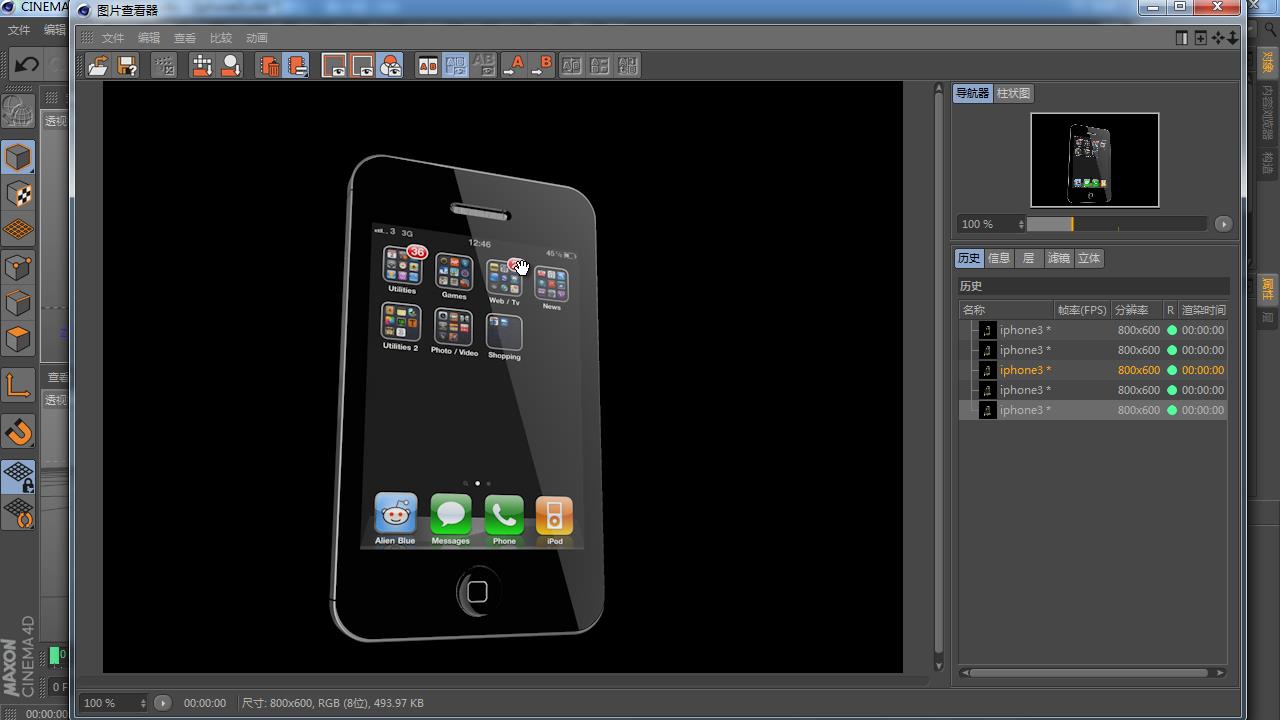Click the Enable Axis L-shaped icon

pyautogui.click(x=18, y=386)
